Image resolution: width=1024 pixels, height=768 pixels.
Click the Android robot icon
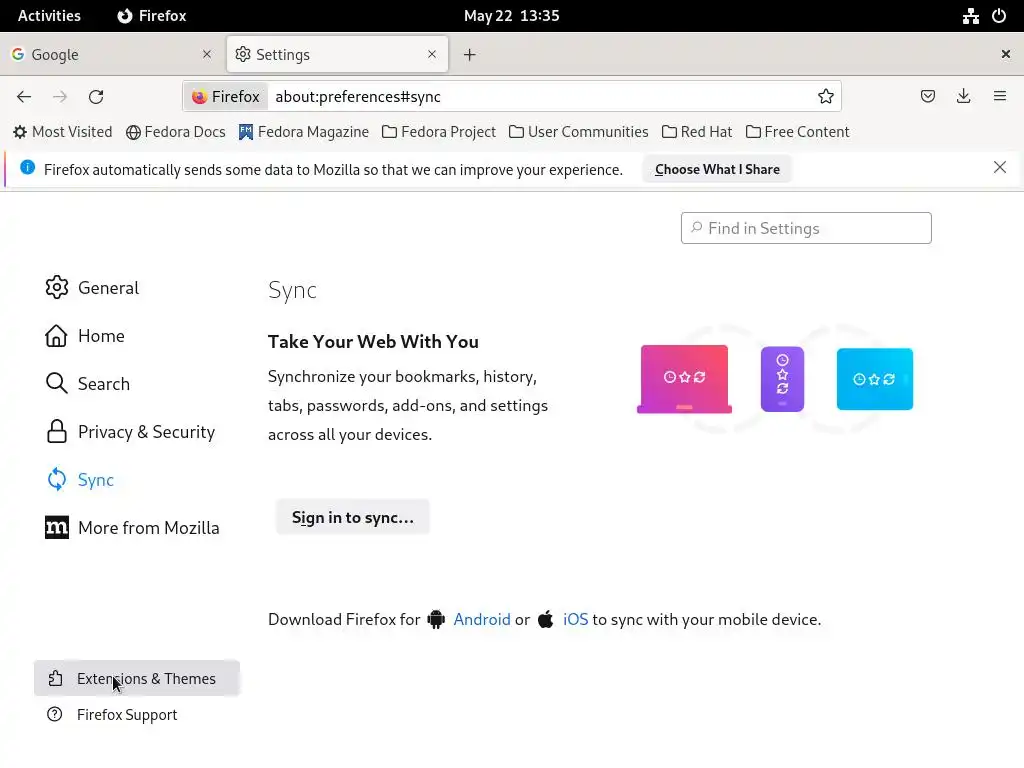click(436, 619)
